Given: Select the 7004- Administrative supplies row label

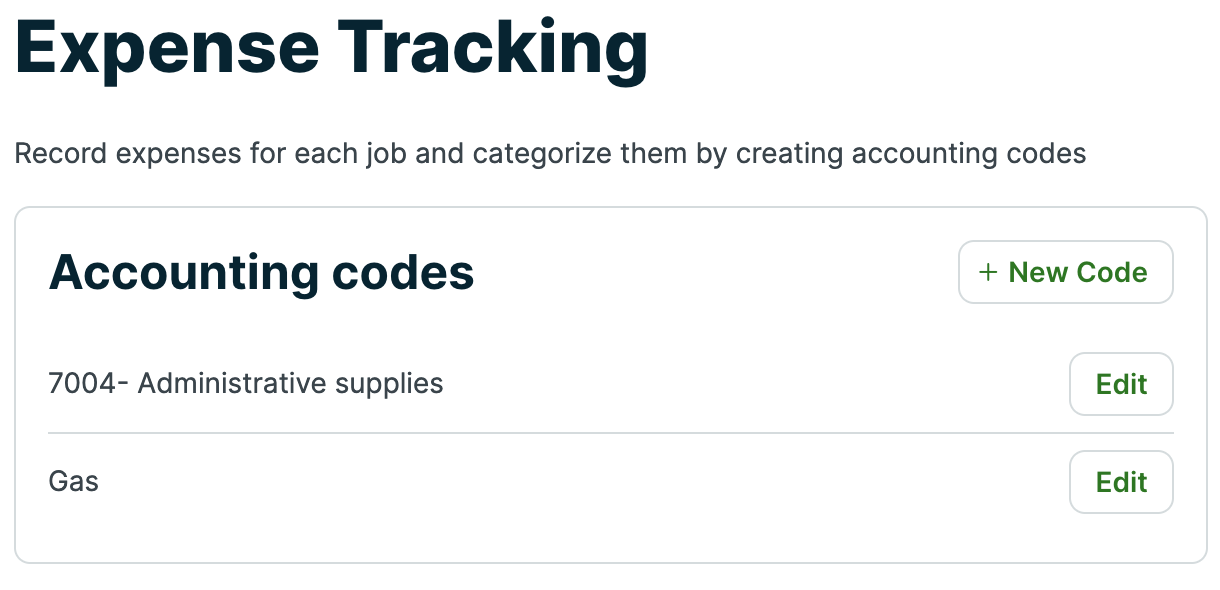Looking at the screenshot, I should click(x=246, y=383).
